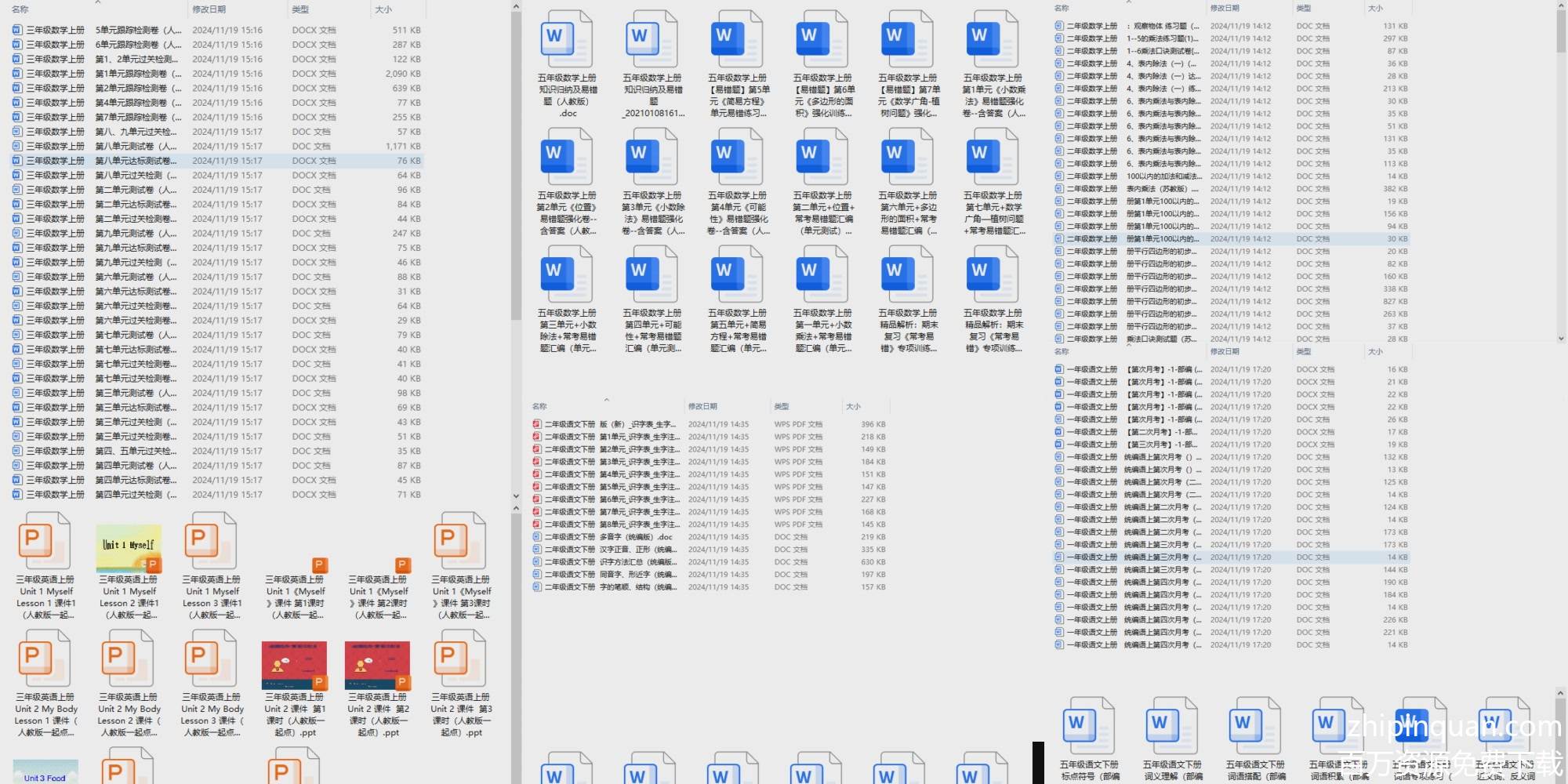
Task: Select the 二年级数学上册 1--5的乘法练习题 row
Action: (1162, 38)
